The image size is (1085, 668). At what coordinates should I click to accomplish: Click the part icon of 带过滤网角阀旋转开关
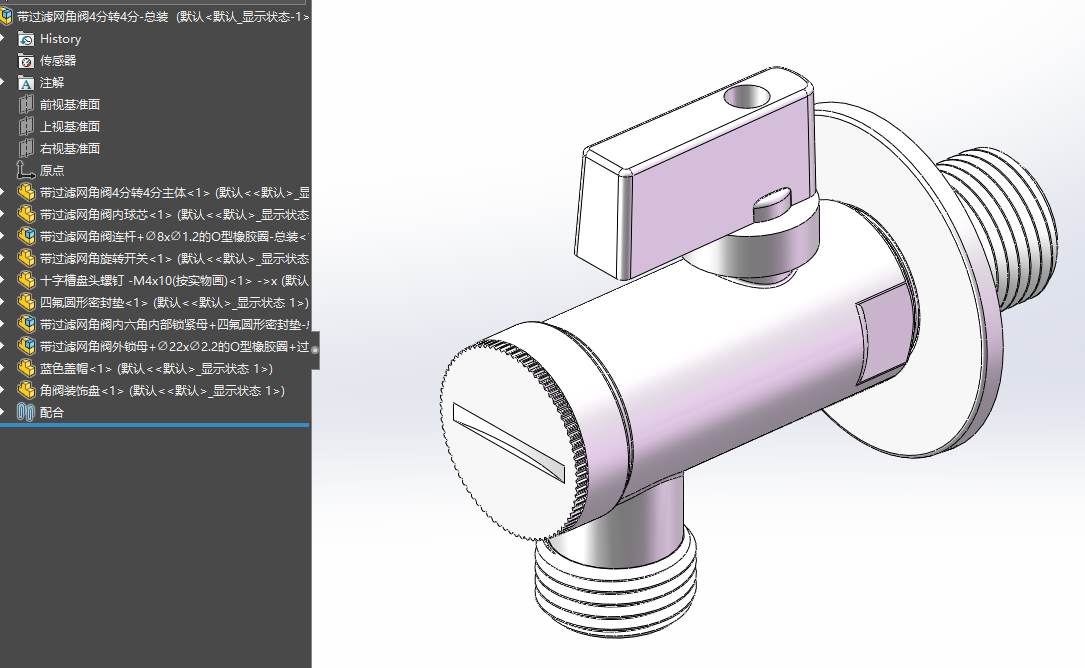26,258
